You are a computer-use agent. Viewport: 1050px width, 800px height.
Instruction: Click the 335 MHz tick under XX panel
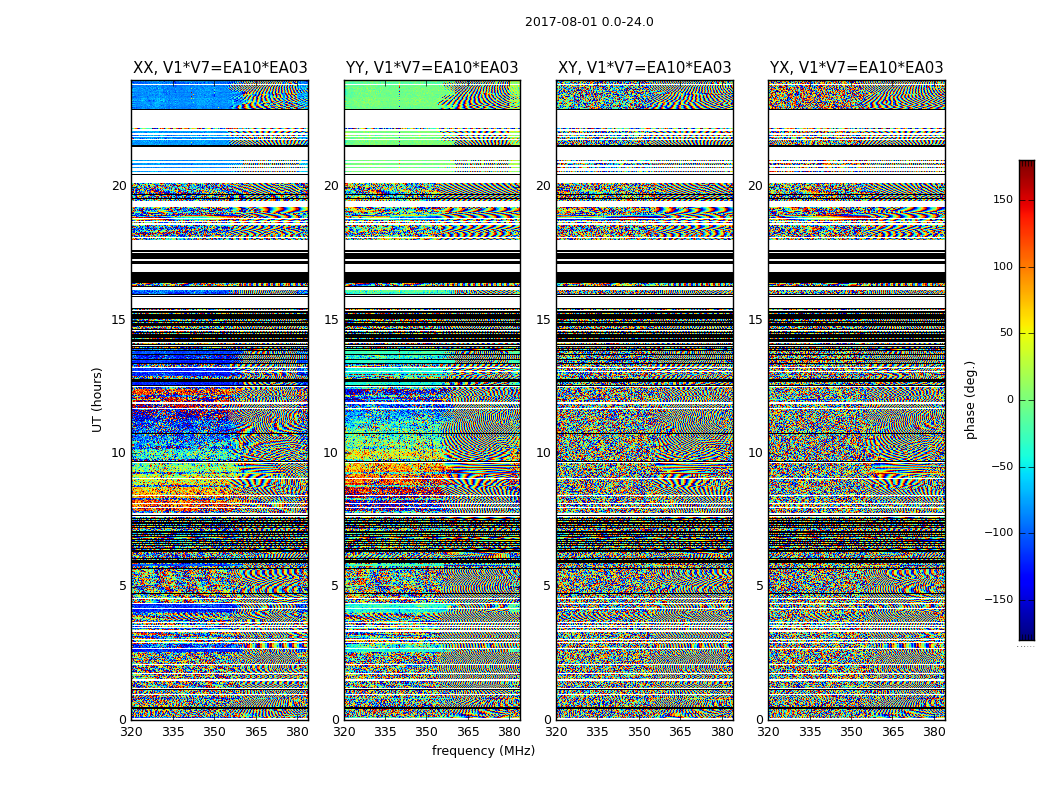pos(173,732)
